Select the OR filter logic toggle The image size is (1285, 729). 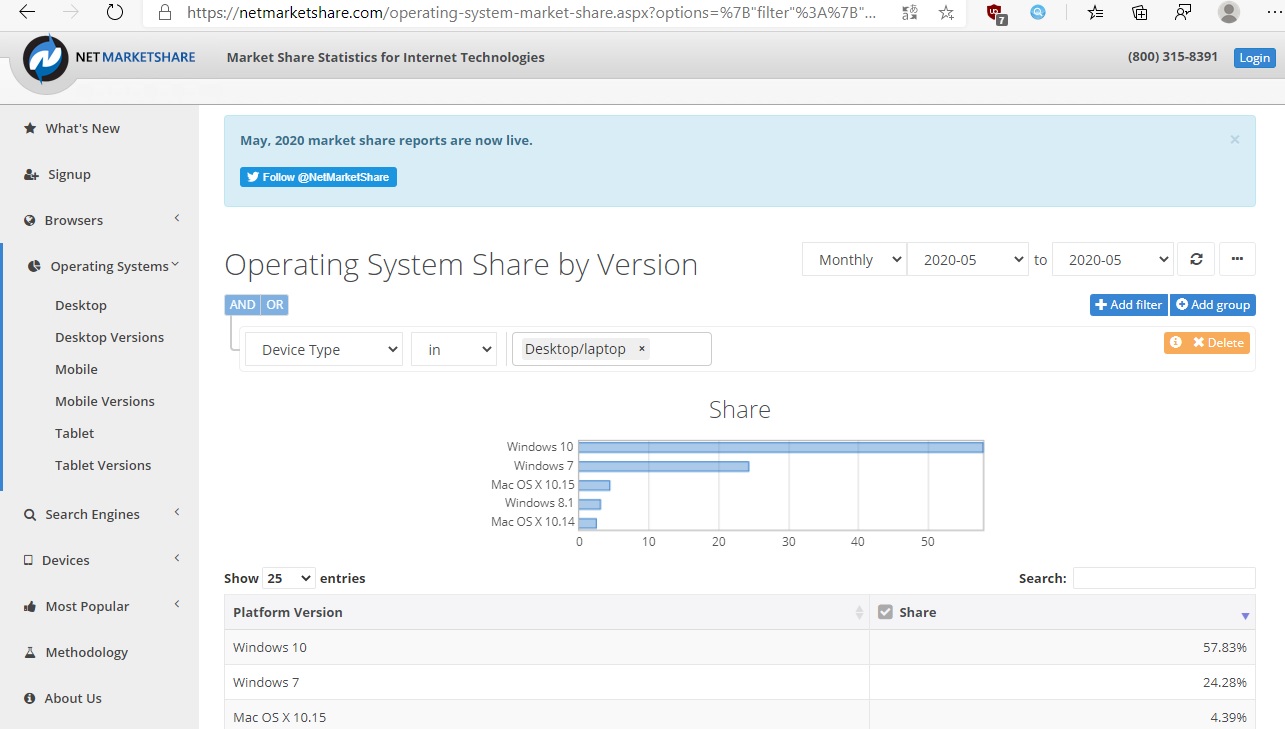274,305
